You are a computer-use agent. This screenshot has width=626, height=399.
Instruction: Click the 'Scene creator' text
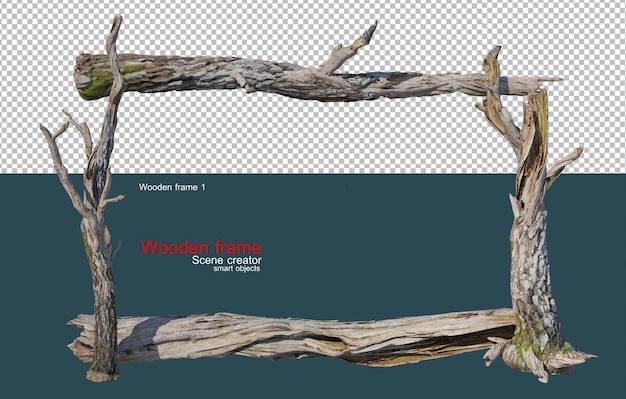pyautogui.click(x=226, y=260)
